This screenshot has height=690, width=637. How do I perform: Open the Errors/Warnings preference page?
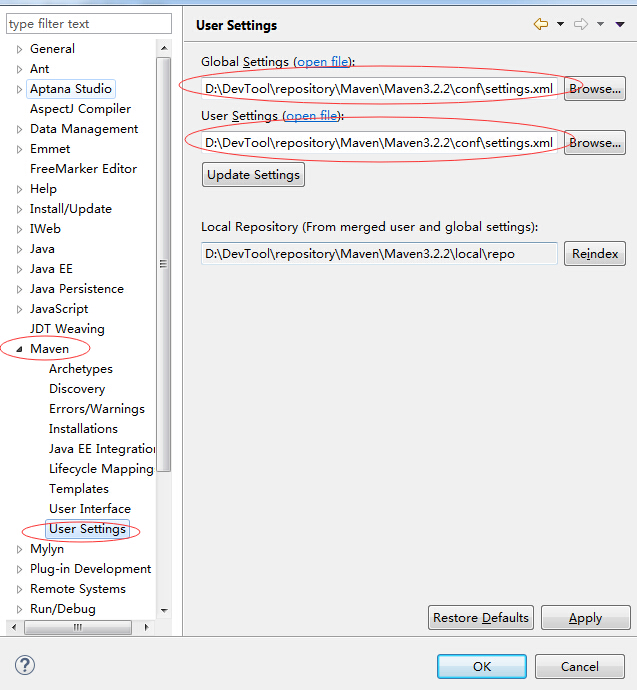[x=96, y=409]
